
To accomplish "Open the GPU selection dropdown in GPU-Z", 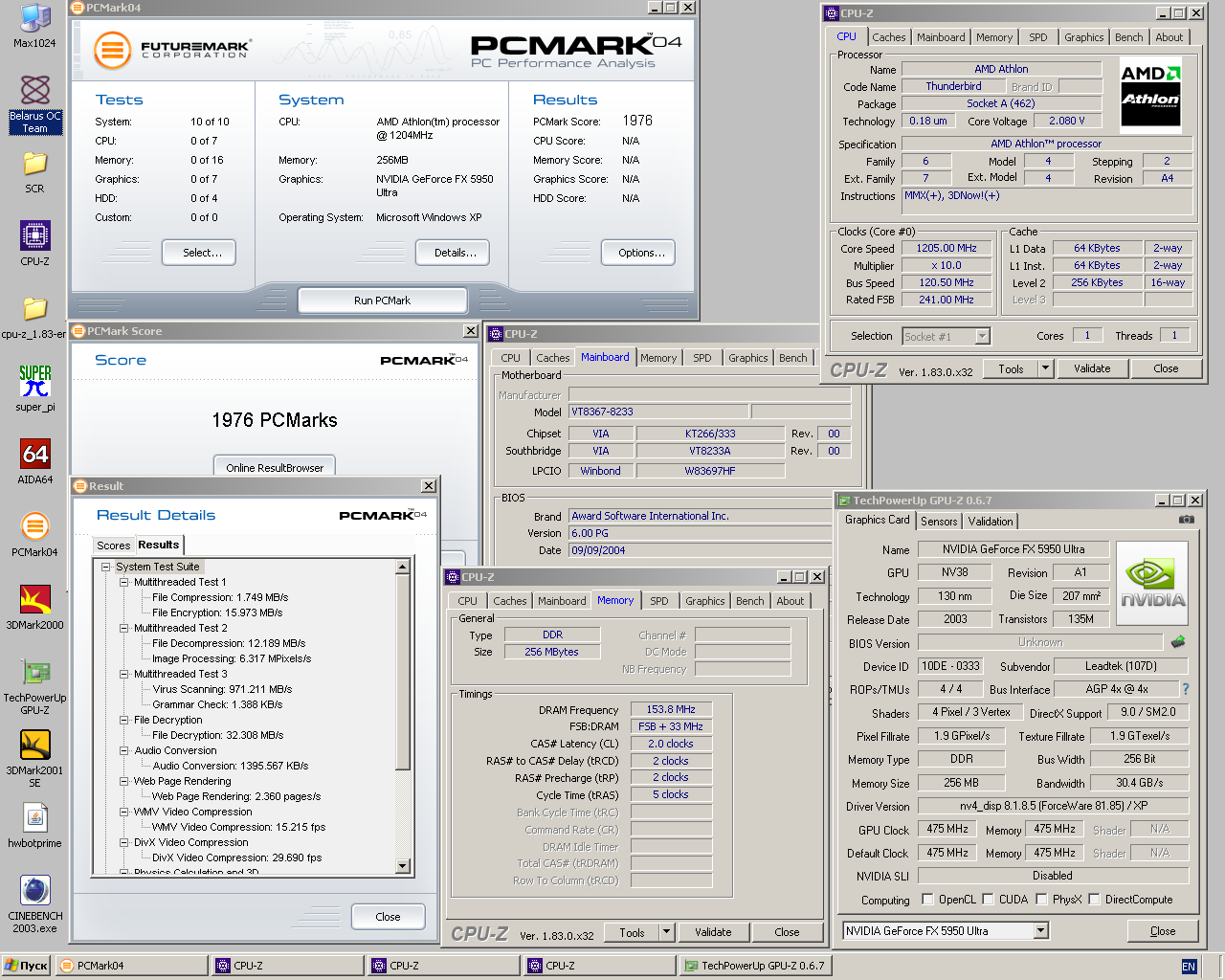I will click(1041, 931).
